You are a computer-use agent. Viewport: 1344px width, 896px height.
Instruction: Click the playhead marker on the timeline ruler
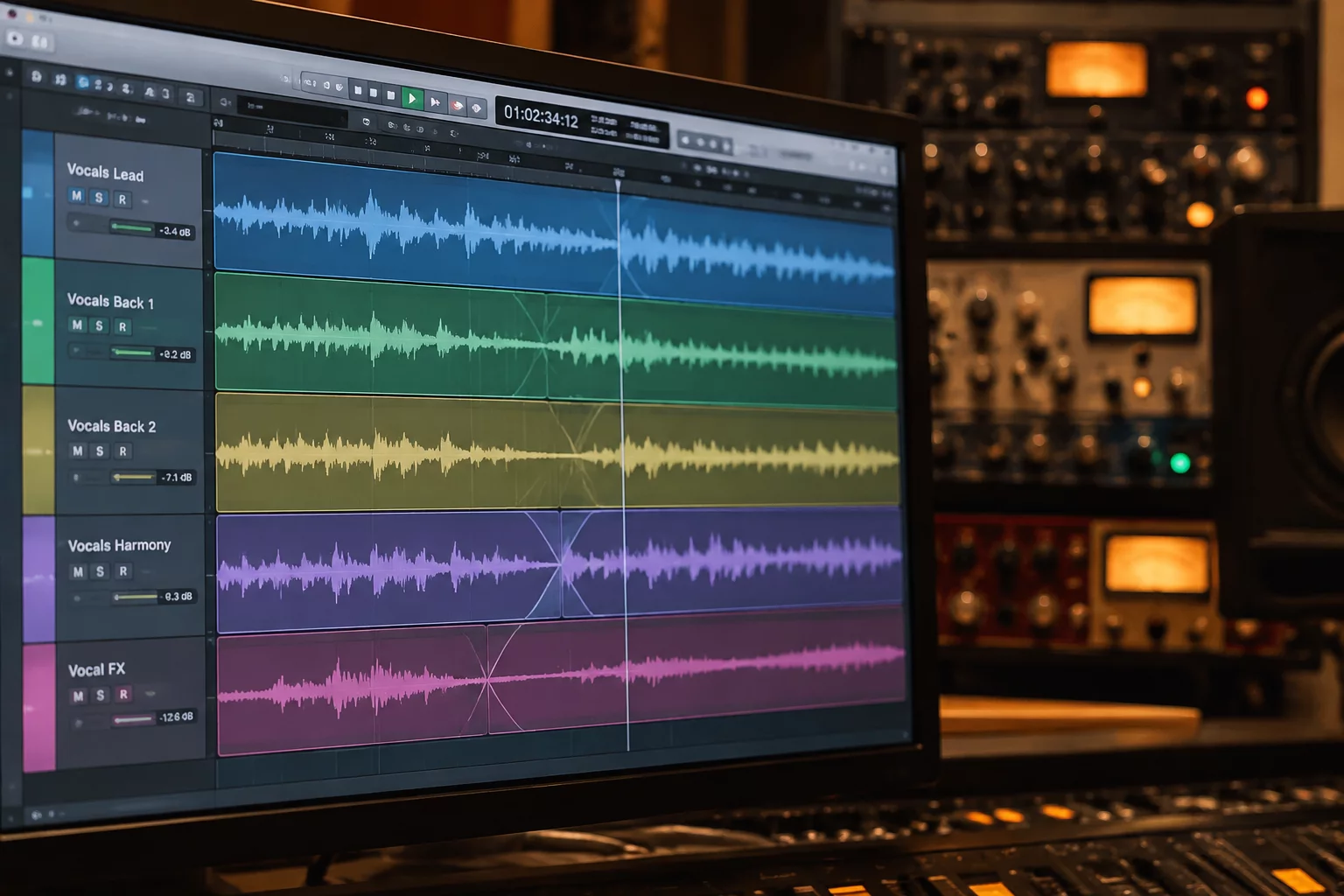pos(618,184)
